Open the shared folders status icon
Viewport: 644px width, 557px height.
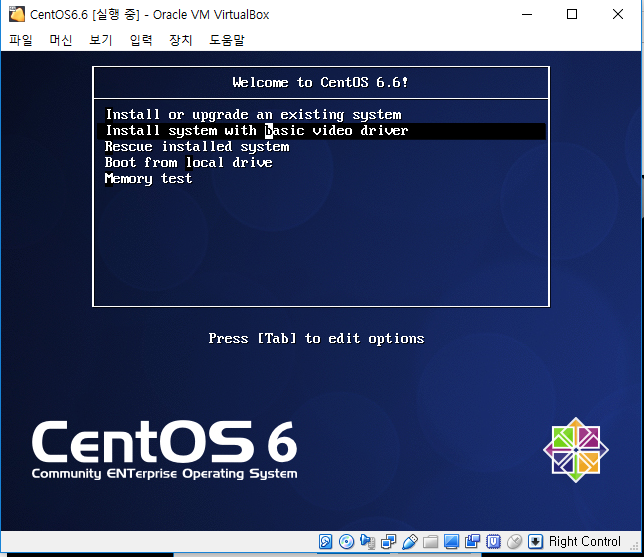point(430,542)
